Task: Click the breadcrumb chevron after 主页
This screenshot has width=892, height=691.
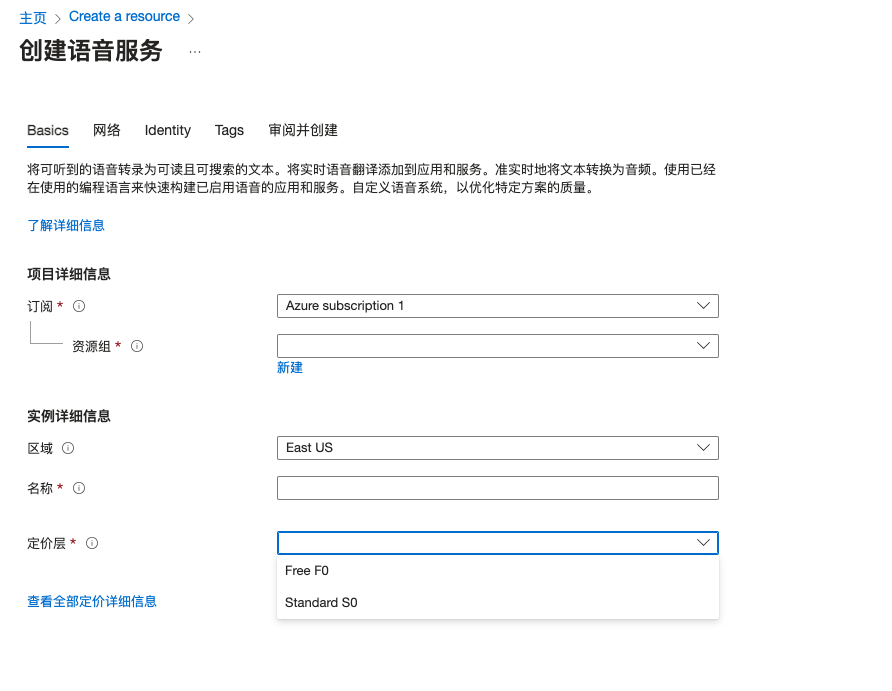Action: (58, 16)
